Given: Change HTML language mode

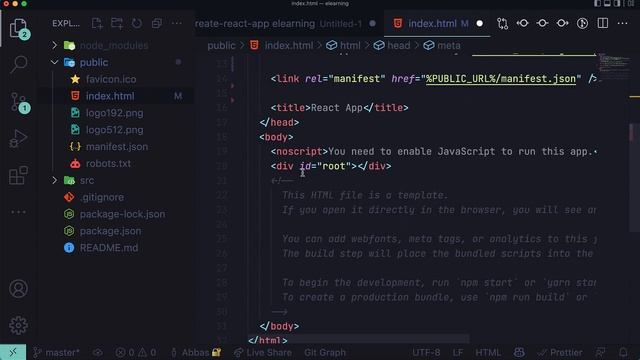Looking at the screenshot, I should coord(488,353).
